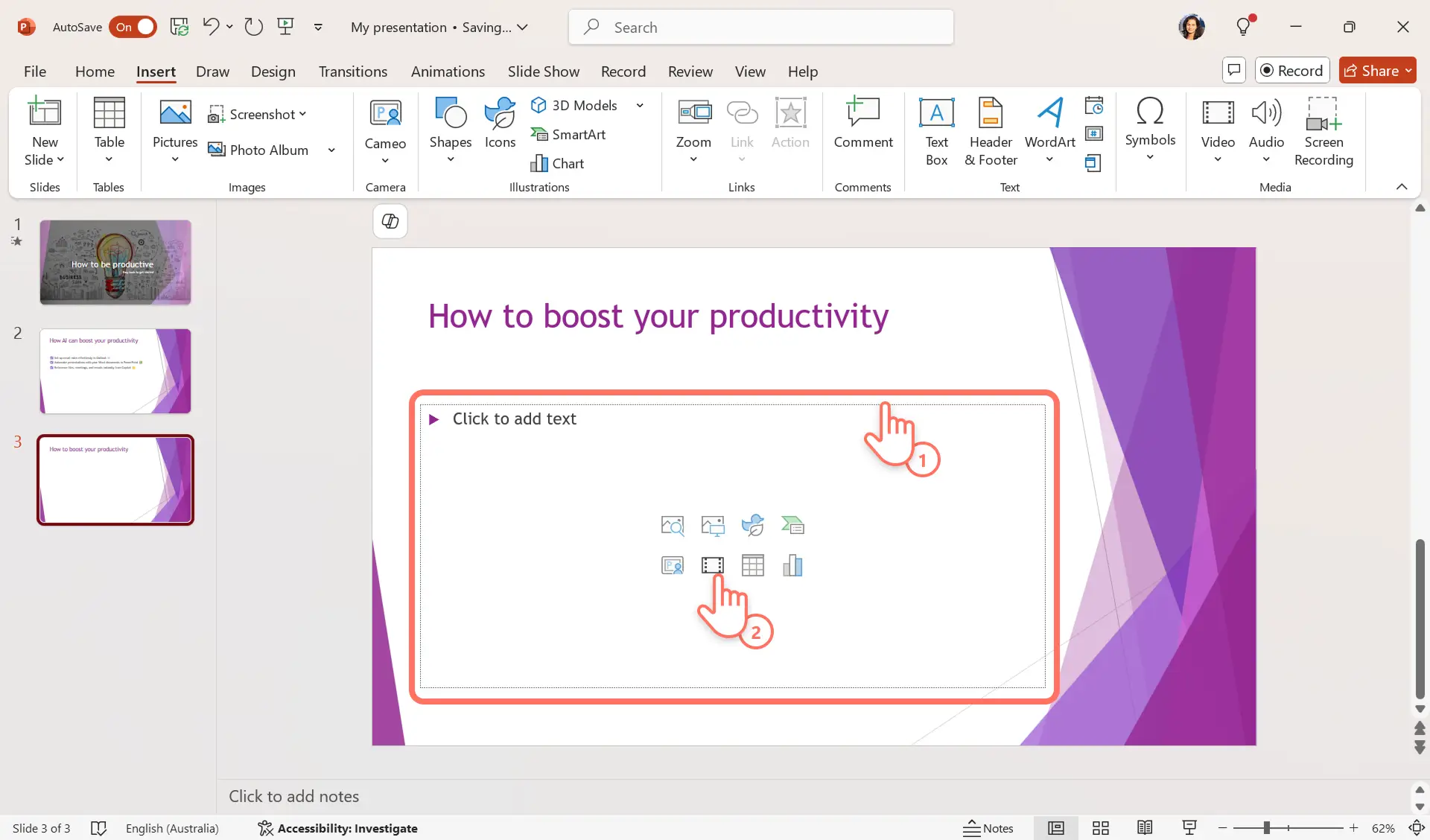Select the Transitions ribbon tab
Screen dimensions: 1430x840
[x=352, y=71]
